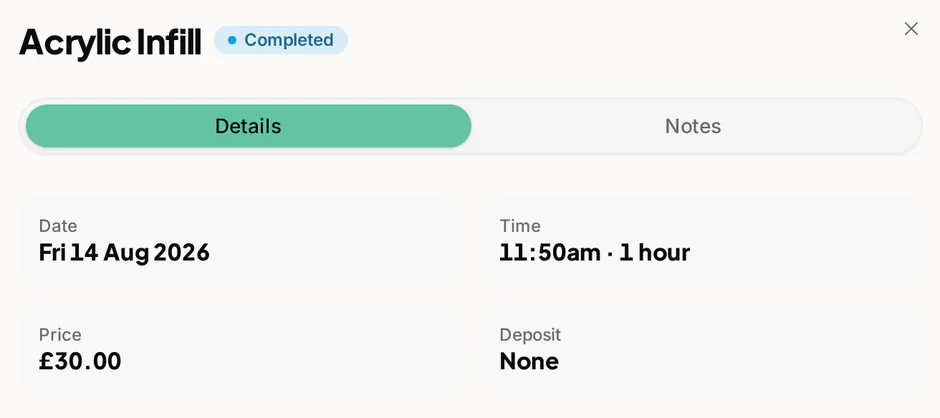The image size is (940, 418).
Task: Click the Acrylic Infill title
Action: (x=110, y=42)
